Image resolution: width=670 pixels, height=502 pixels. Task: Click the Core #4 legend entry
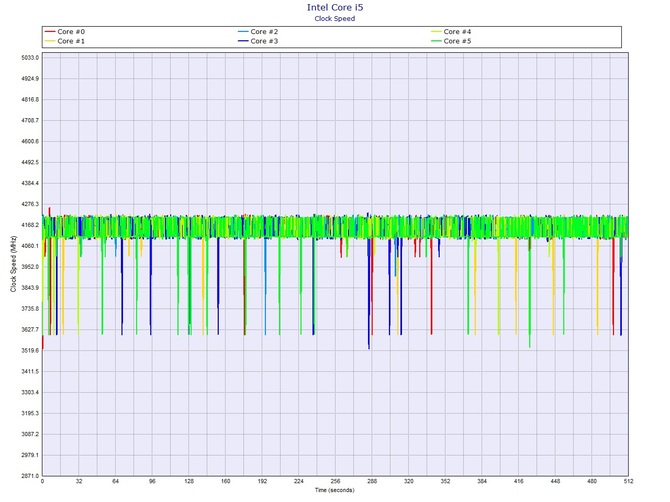[x=451, y=32]
